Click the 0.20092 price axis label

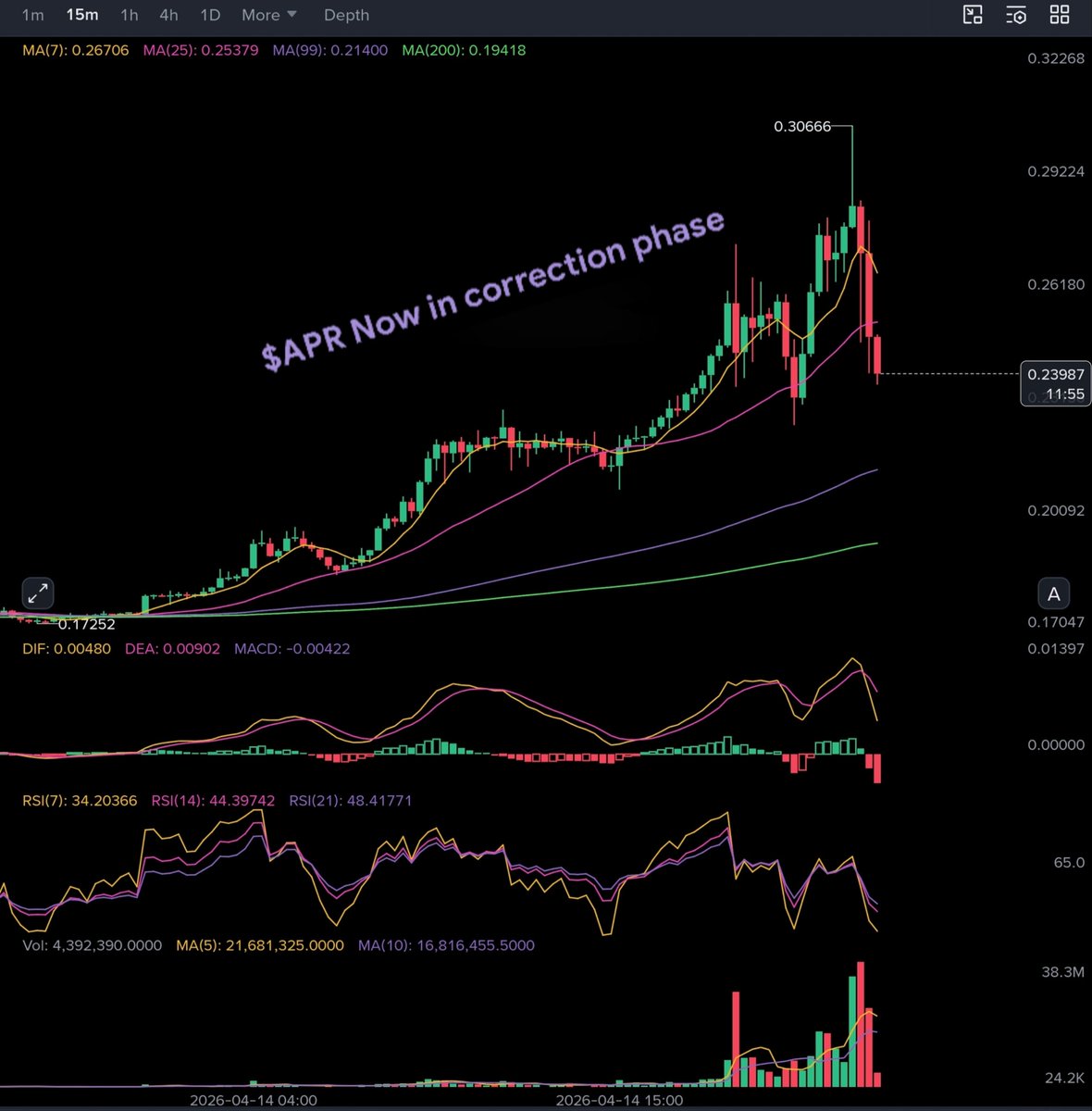[x=1056, y=510]
